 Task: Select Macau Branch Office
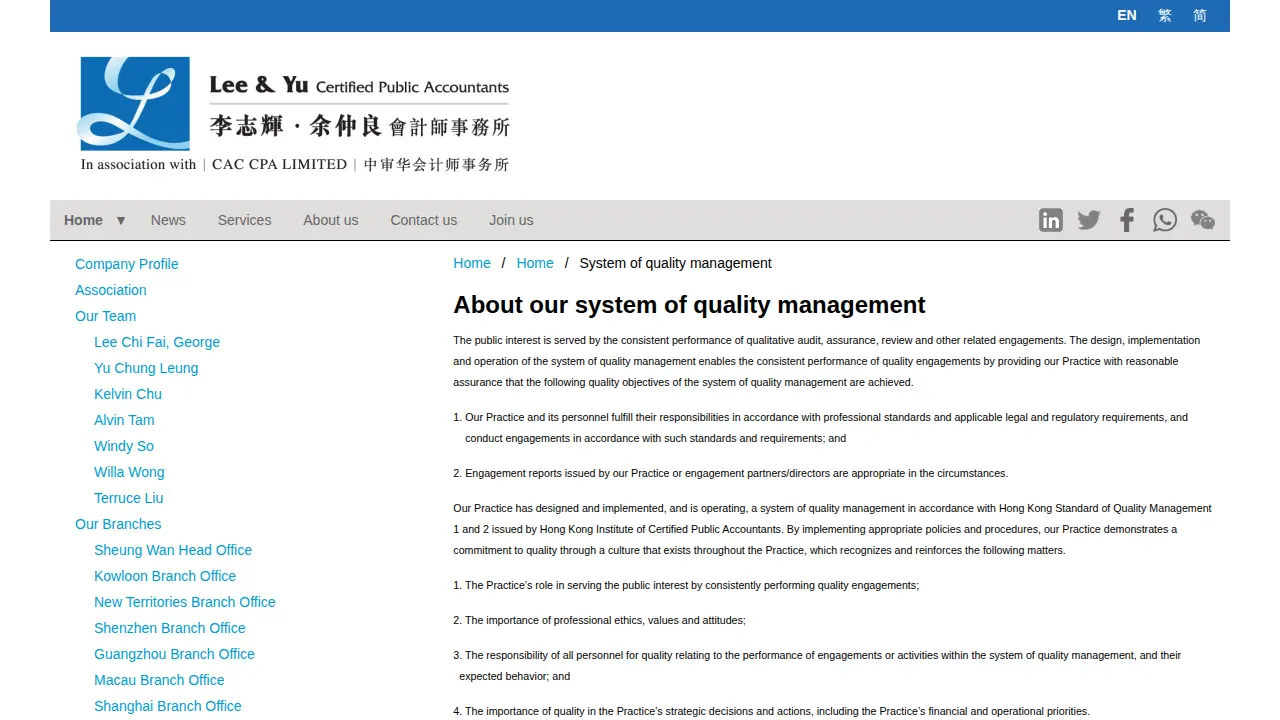(x=159, y=680)
